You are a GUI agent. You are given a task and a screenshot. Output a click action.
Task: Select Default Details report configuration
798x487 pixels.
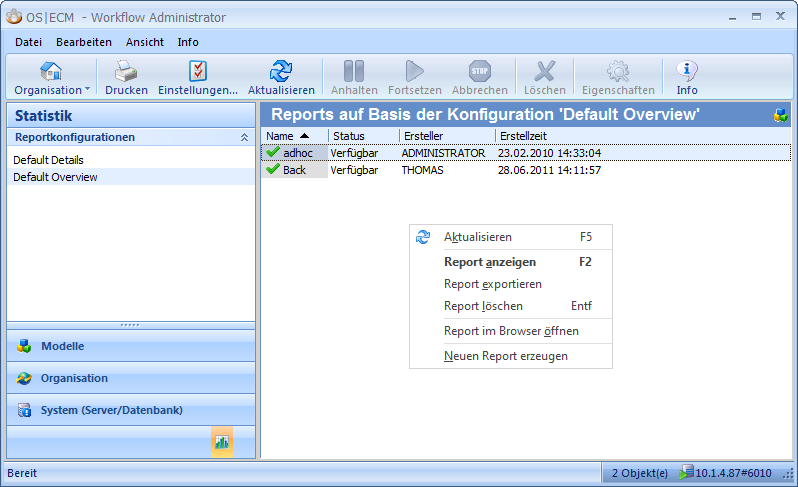48,160
